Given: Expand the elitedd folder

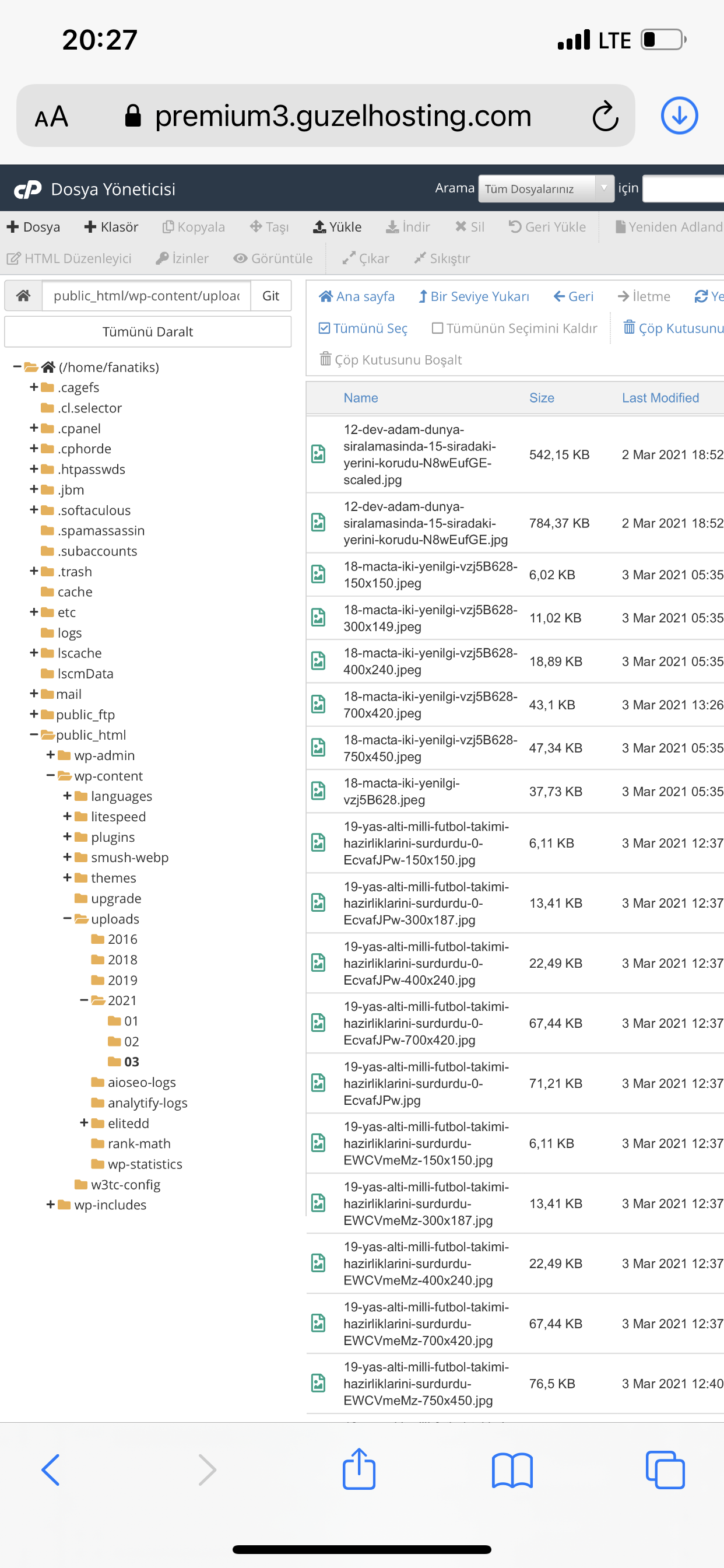Looking at the screenshot, I should pos(84,1123).
